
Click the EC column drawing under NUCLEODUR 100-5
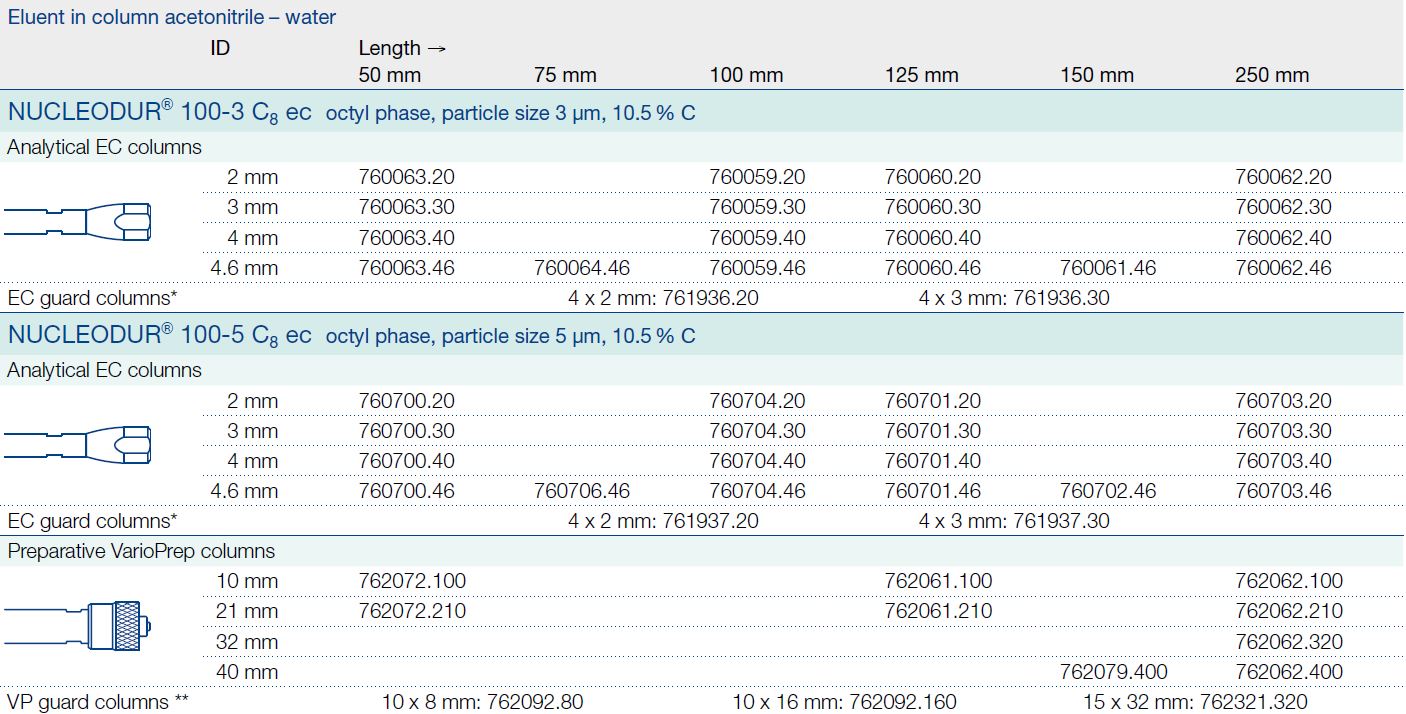pyautogui.click(x=78, y=444)
